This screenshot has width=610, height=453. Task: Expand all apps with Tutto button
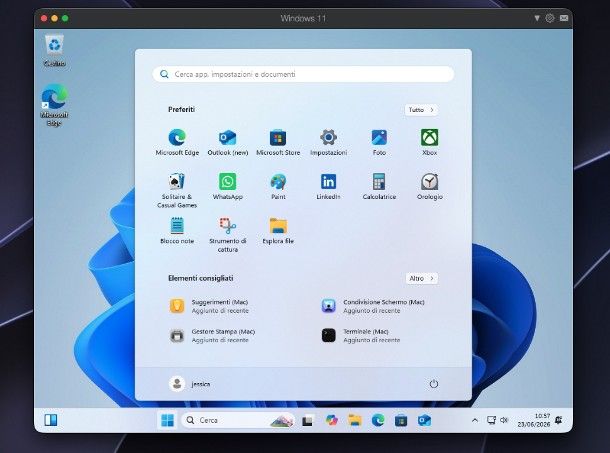(421, 110)
